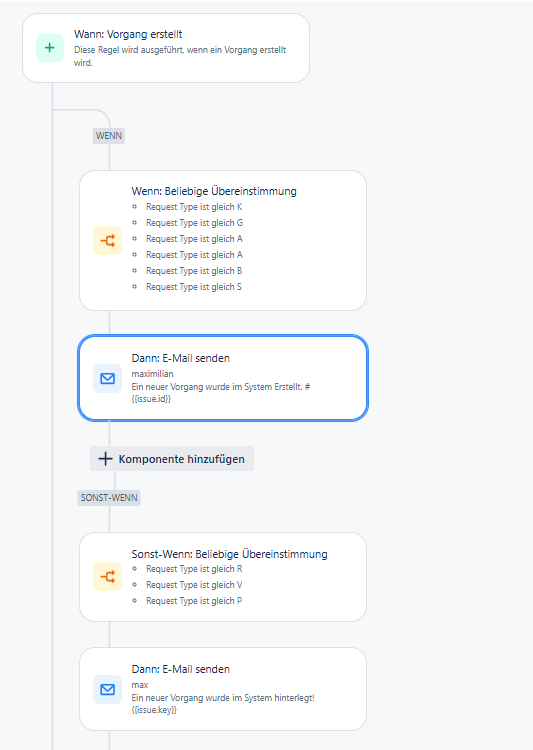Add a component via Komponente hinzufügen
The height and width of the screenshot is (750, 533).
[172, 459]
